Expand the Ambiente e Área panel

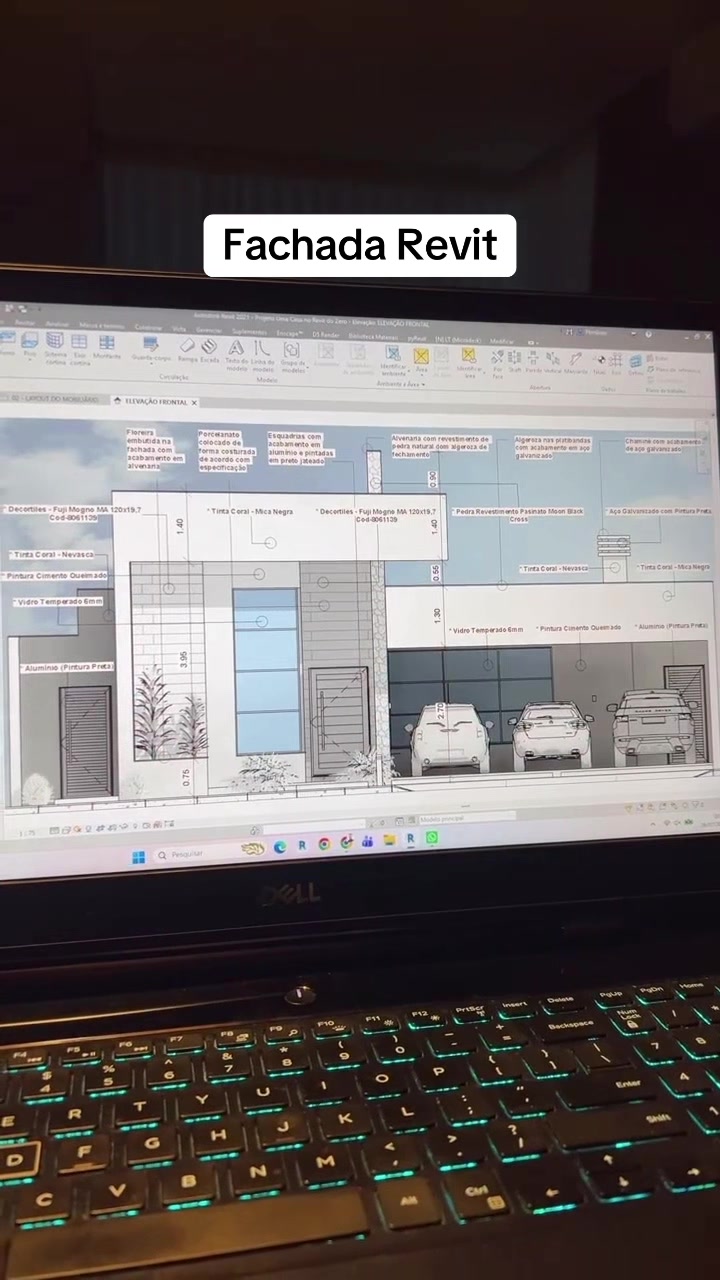[x=401, y=384]
